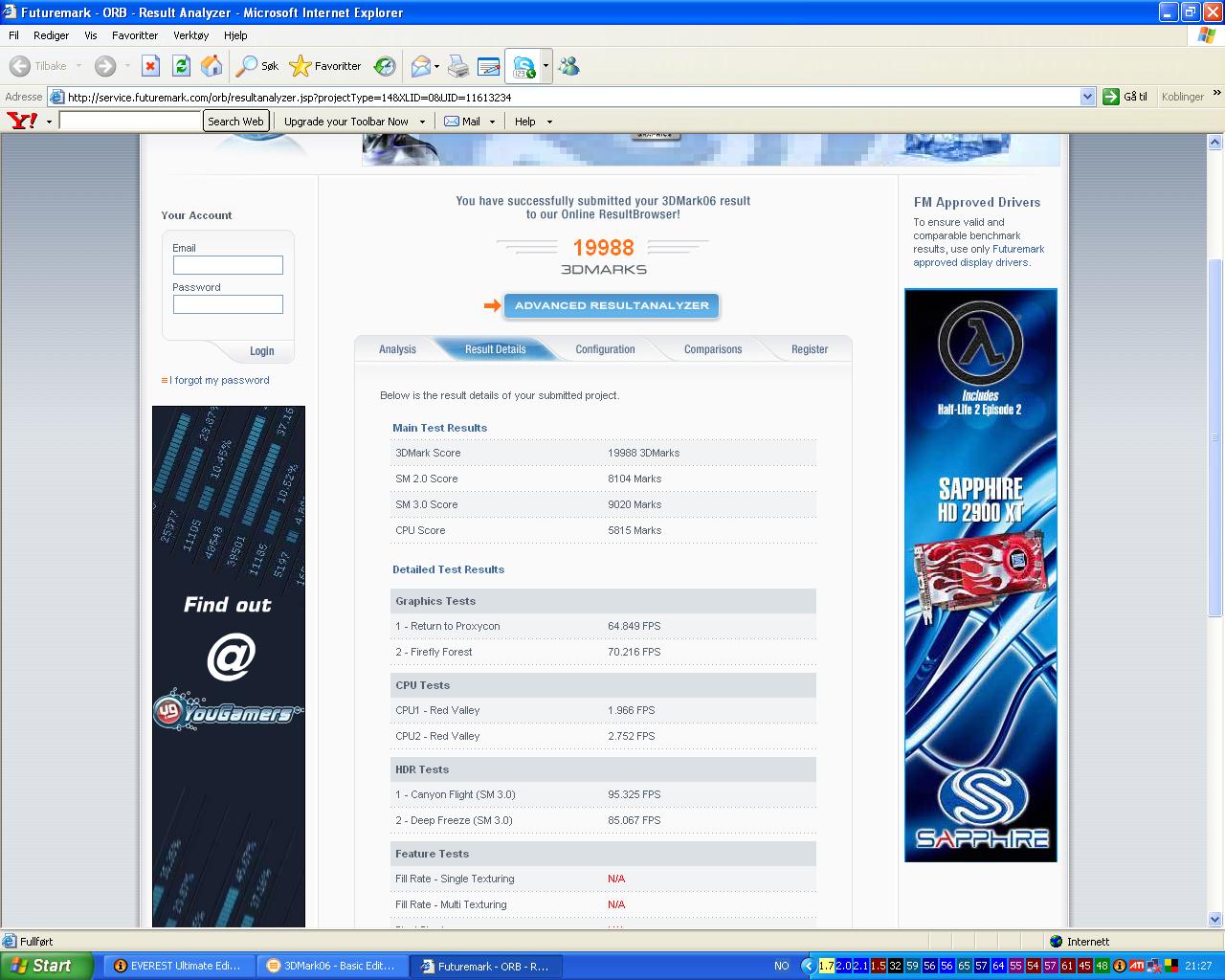Open the Back button history dropdown
The image size is (1225, 980).
(78, 66)
